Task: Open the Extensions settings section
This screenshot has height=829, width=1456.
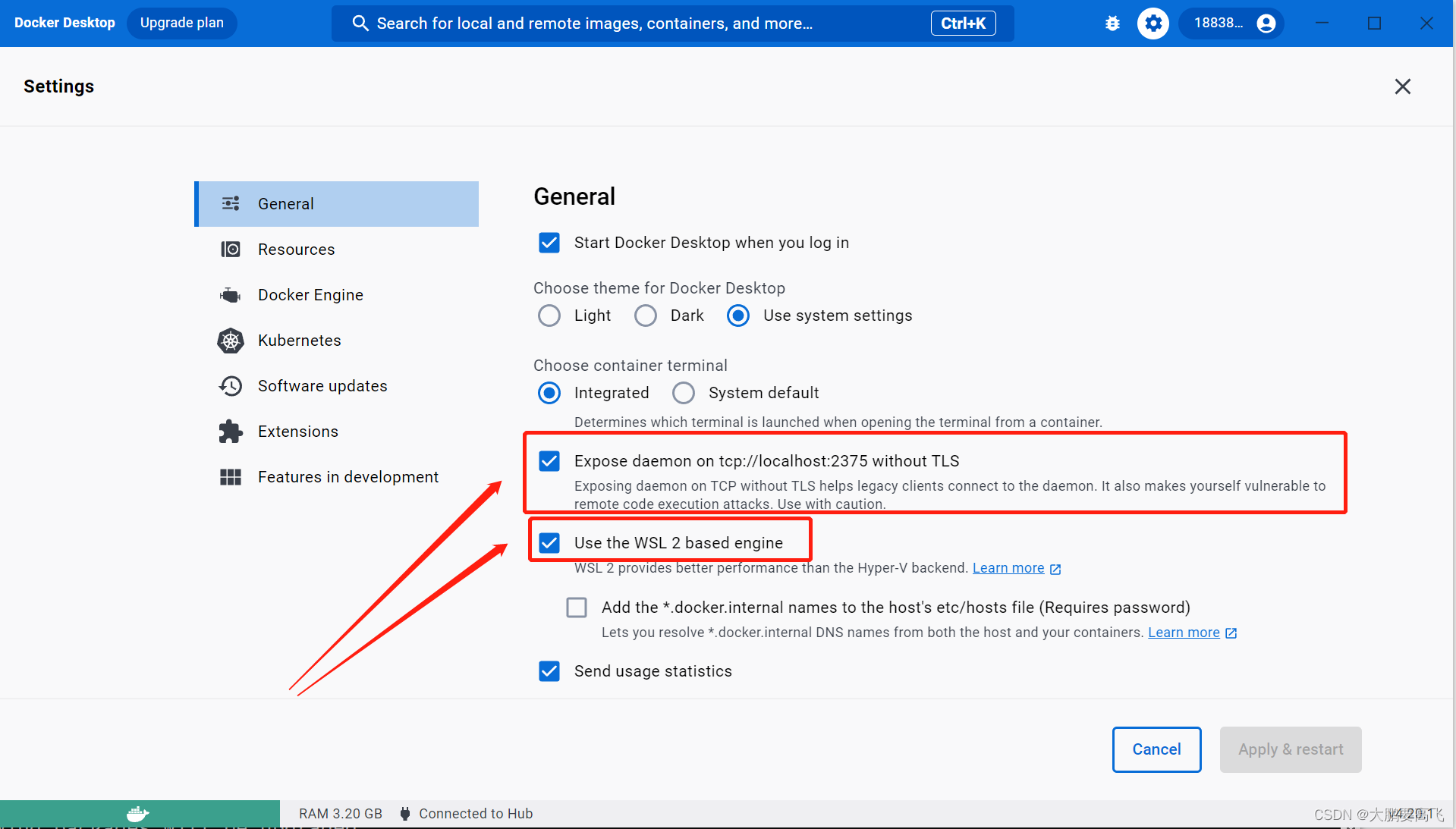Action: pos(337,432)
